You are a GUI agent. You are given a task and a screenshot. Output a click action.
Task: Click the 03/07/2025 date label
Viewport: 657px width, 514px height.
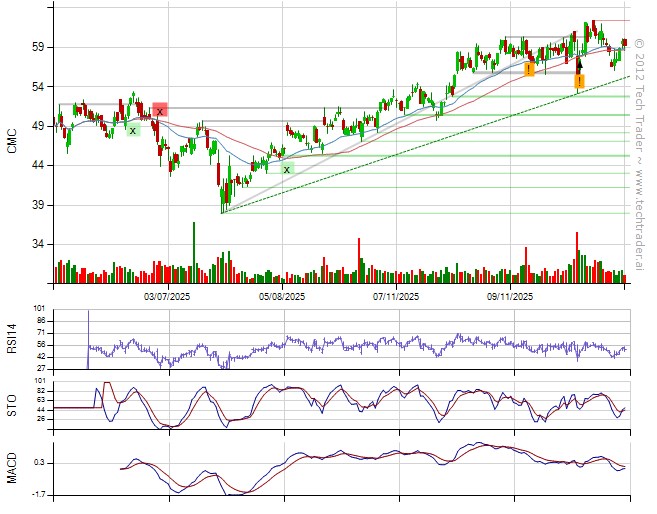tap(167, 297)
